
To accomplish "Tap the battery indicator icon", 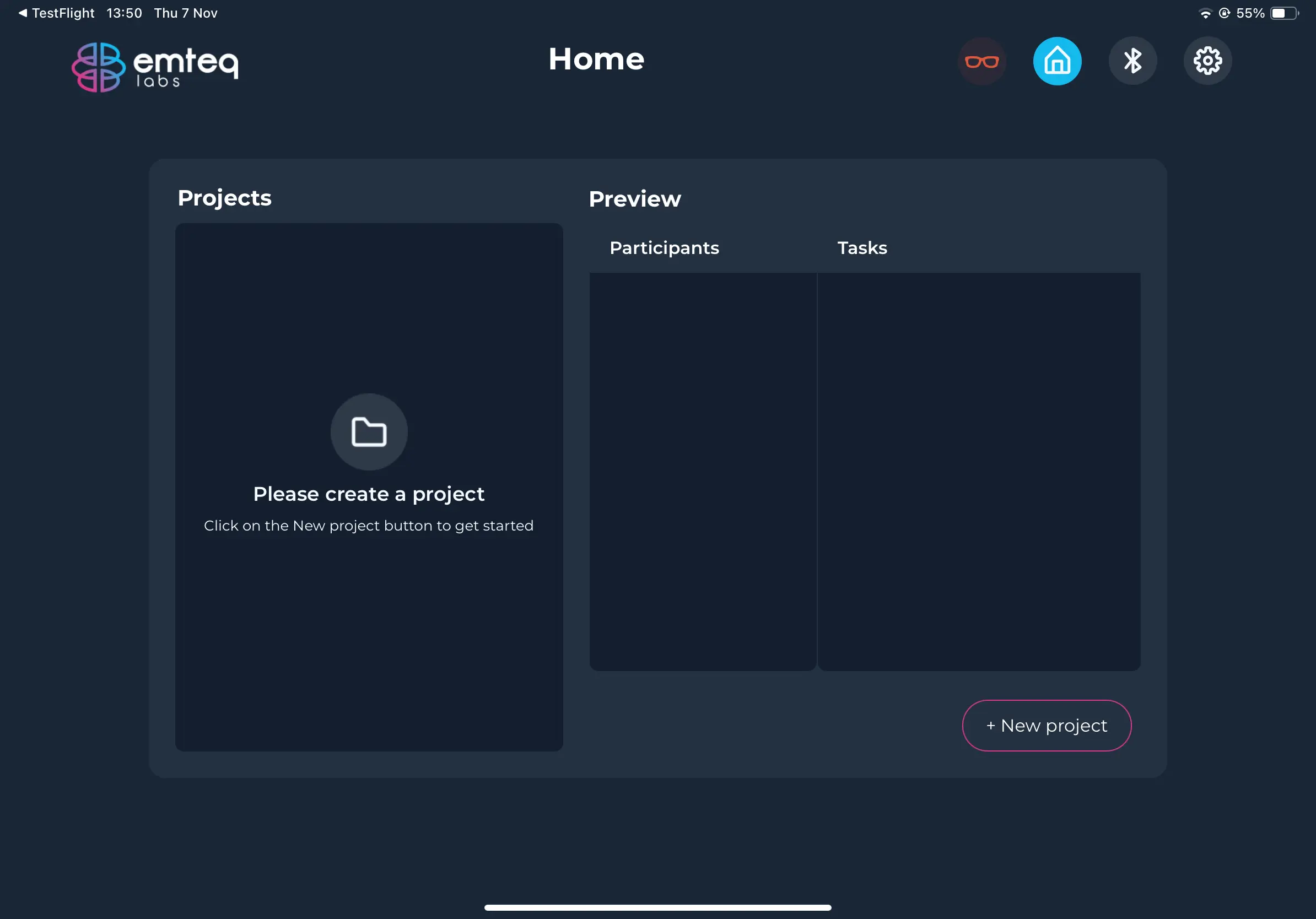I will tap(1285, 13).
